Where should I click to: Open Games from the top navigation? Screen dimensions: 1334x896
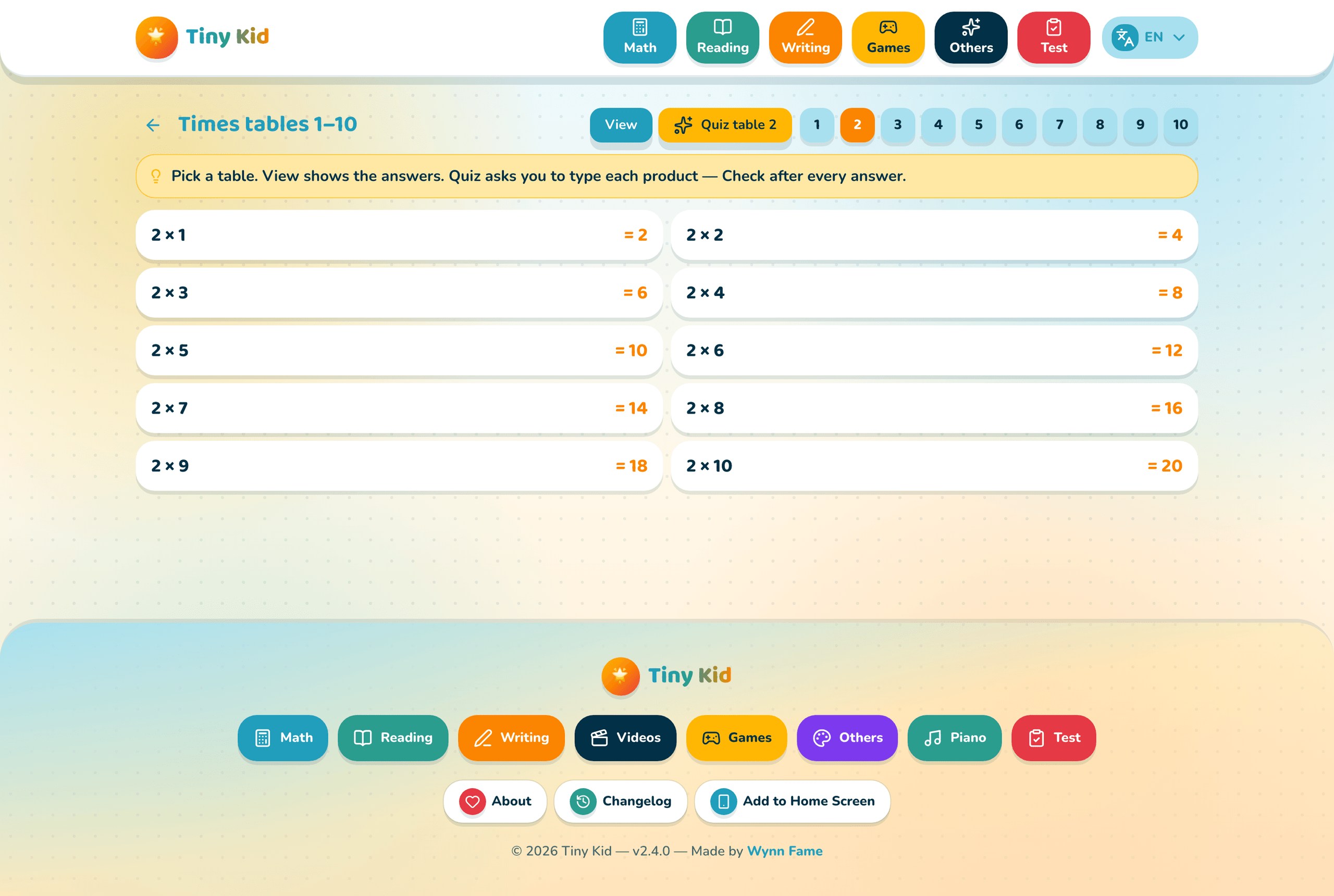[888, 37]
